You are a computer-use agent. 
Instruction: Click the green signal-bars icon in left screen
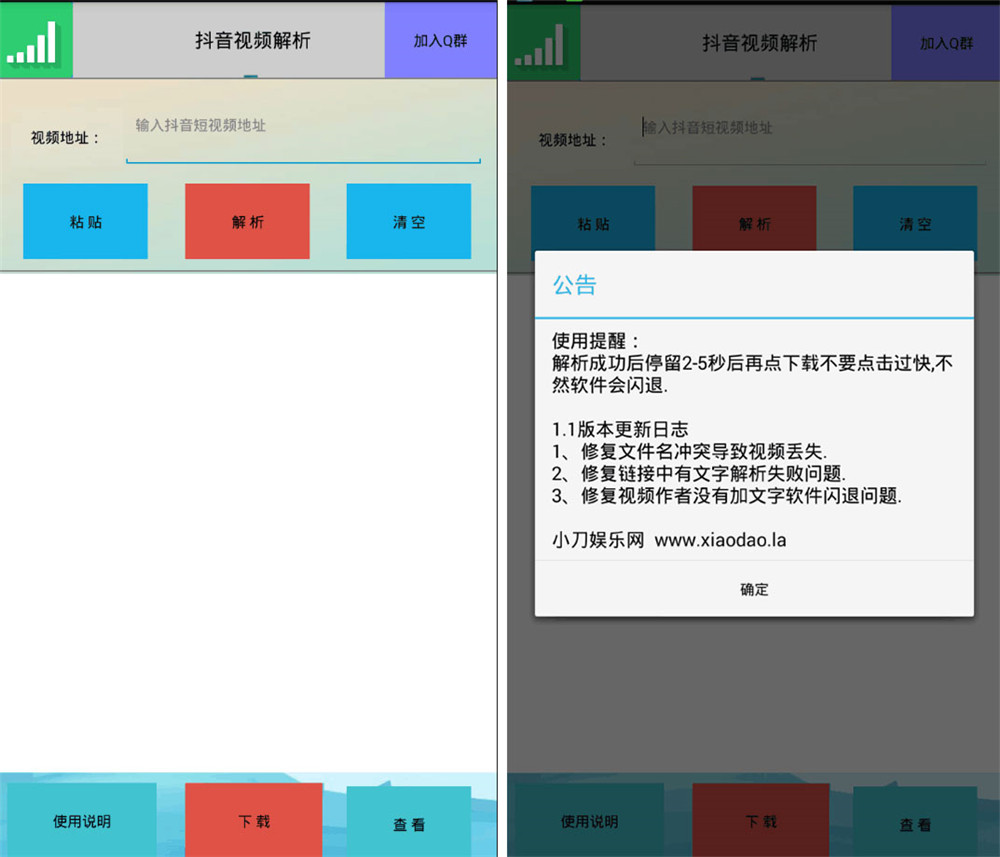(x=36, y=40)
